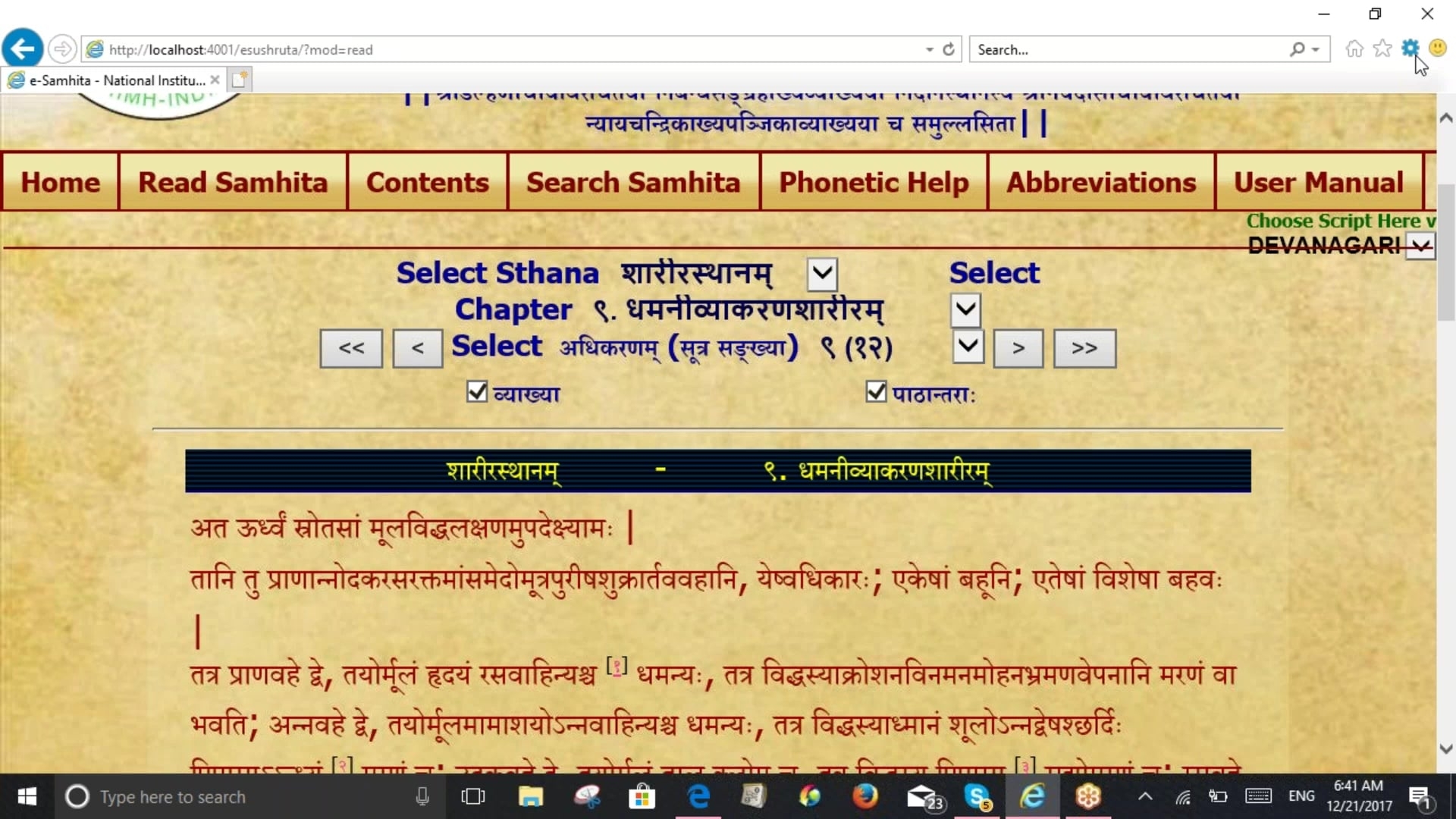Click the browser back arrow button
This screenshot has width=1456, height=819.
point(23,49)
